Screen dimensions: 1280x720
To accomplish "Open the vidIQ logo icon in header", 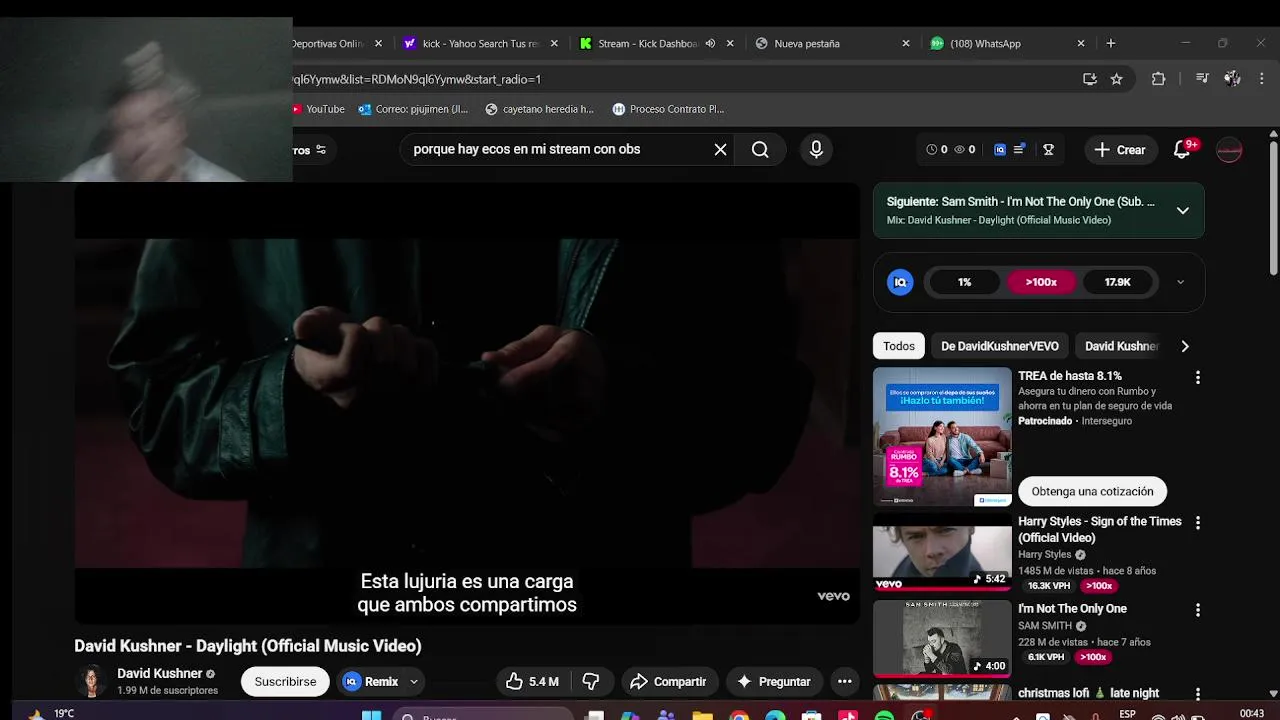I will (x=1000, y=149).
